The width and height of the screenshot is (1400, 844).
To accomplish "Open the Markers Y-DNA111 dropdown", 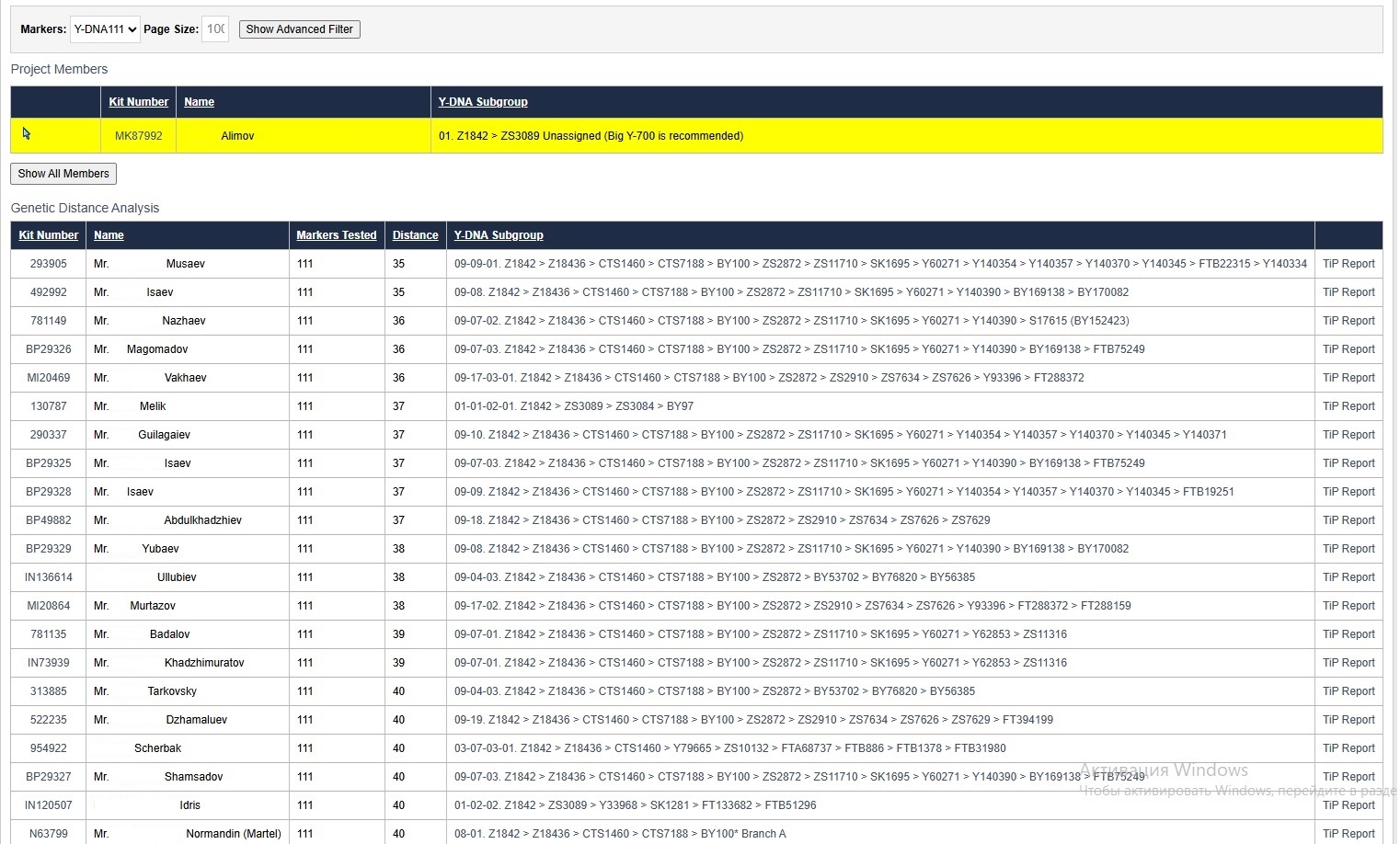I will pyautogui.click(x=105, y=29).
